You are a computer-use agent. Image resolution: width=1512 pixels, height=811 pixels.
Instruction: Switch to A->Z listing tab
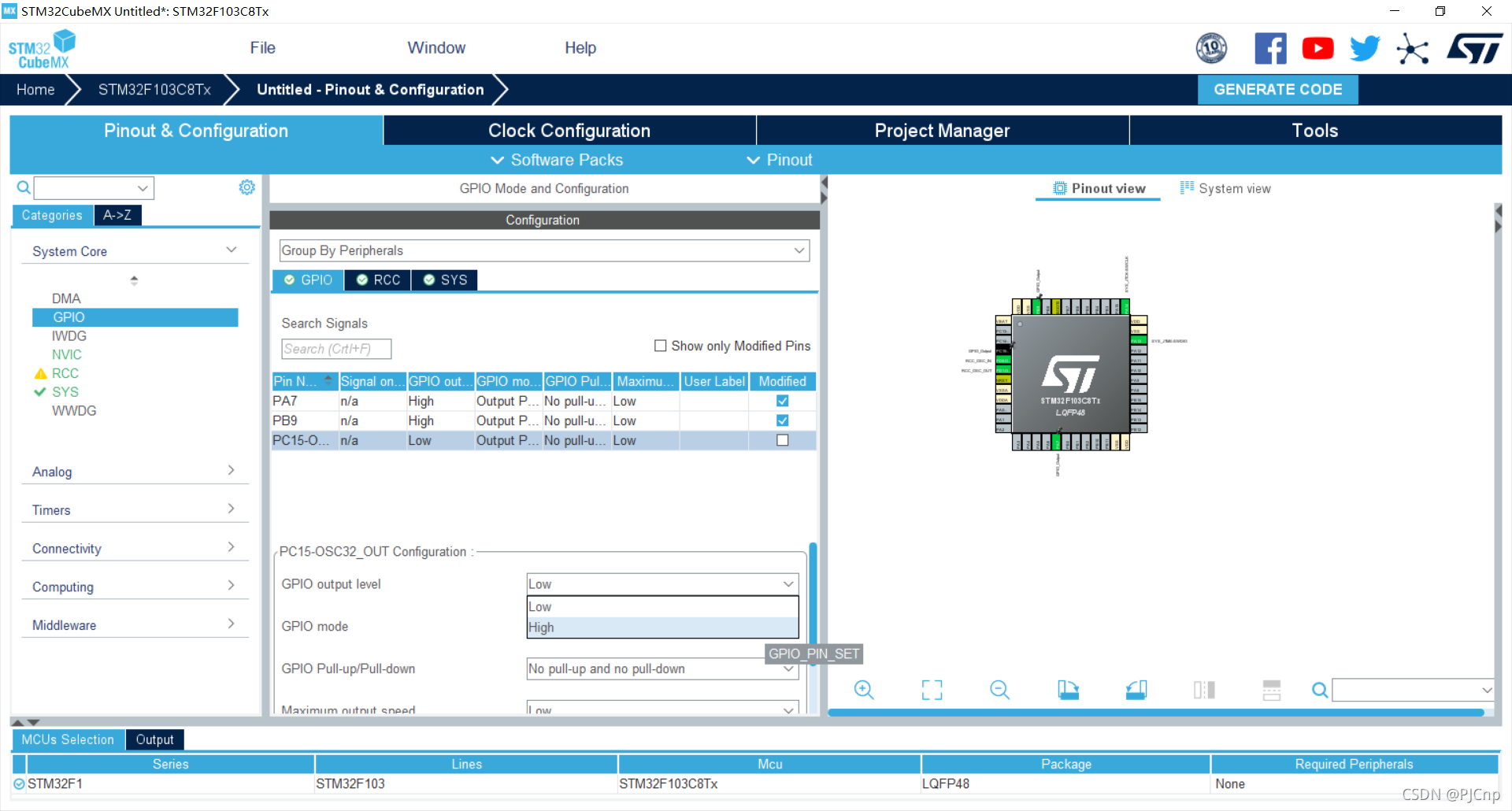(x=117, y=215)
